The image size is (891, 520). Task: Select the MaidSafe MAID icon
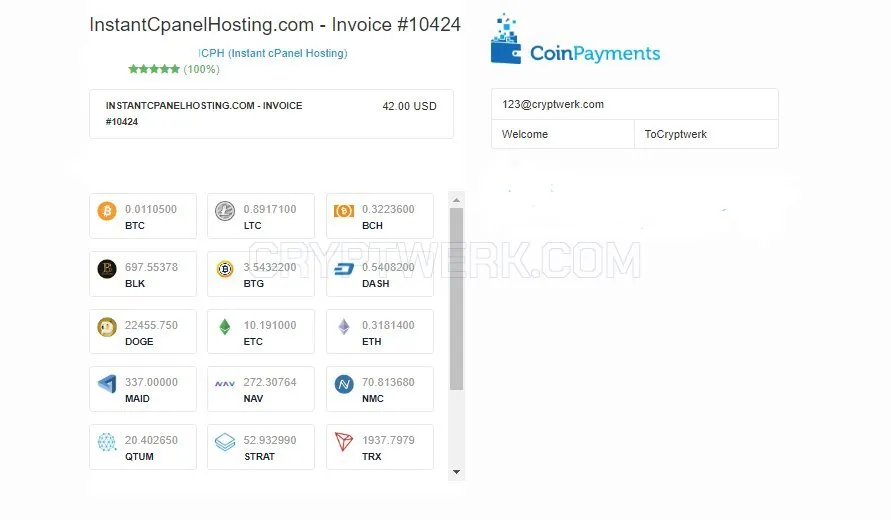click(107, 384)
